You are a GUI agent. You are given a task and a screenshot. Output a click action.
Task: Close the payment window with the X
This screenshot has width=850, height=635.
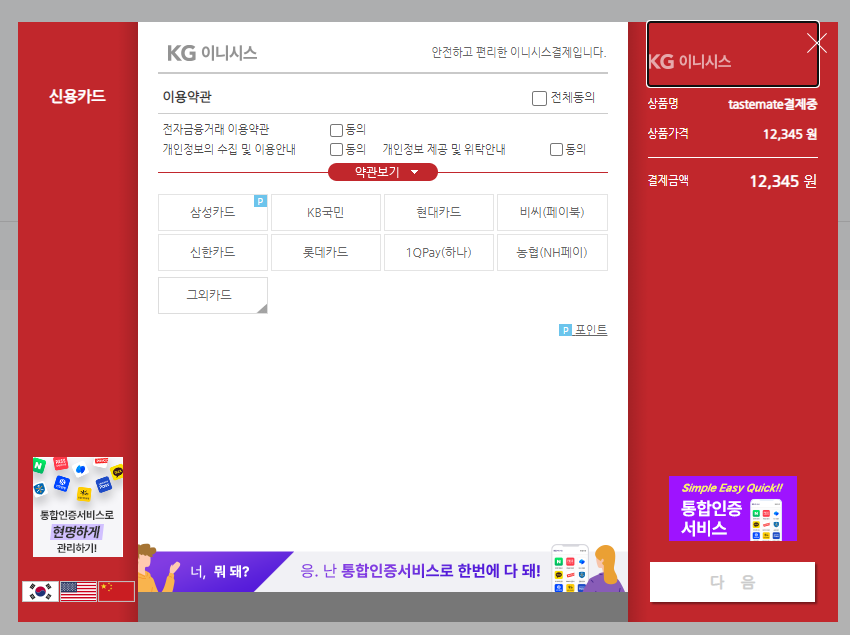click(x=816, y=43)
